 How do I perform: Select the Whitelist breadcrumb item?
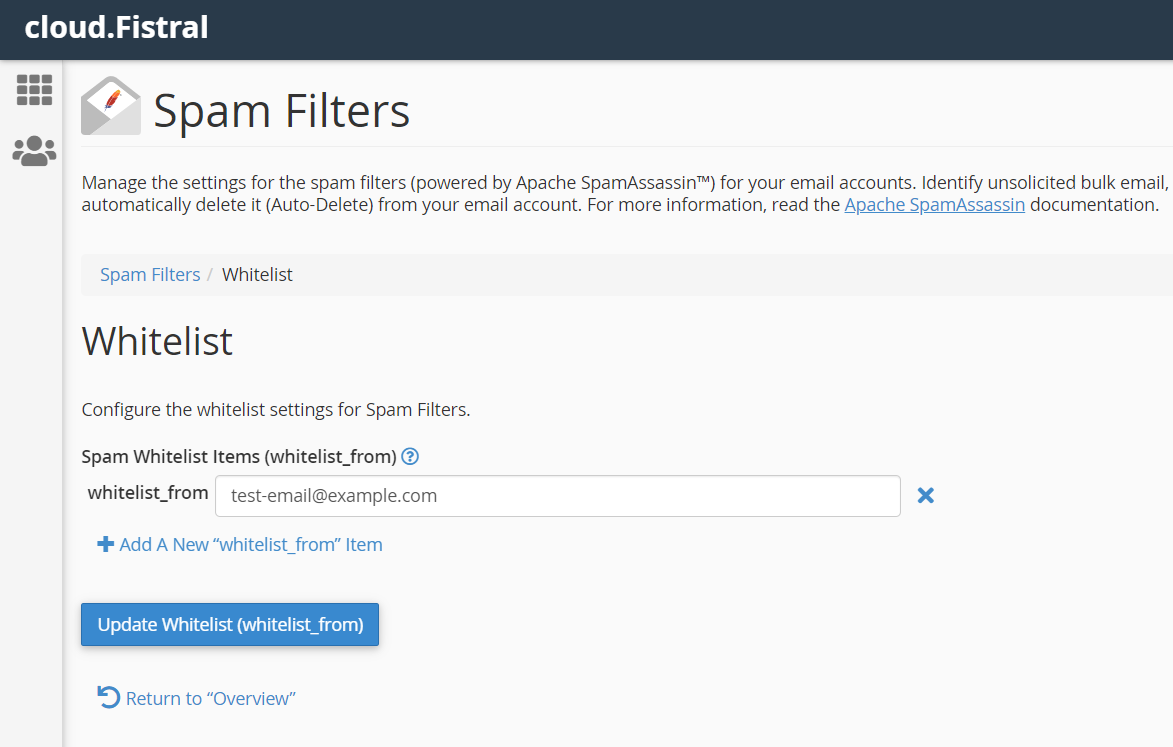click(x=257, y=275)
